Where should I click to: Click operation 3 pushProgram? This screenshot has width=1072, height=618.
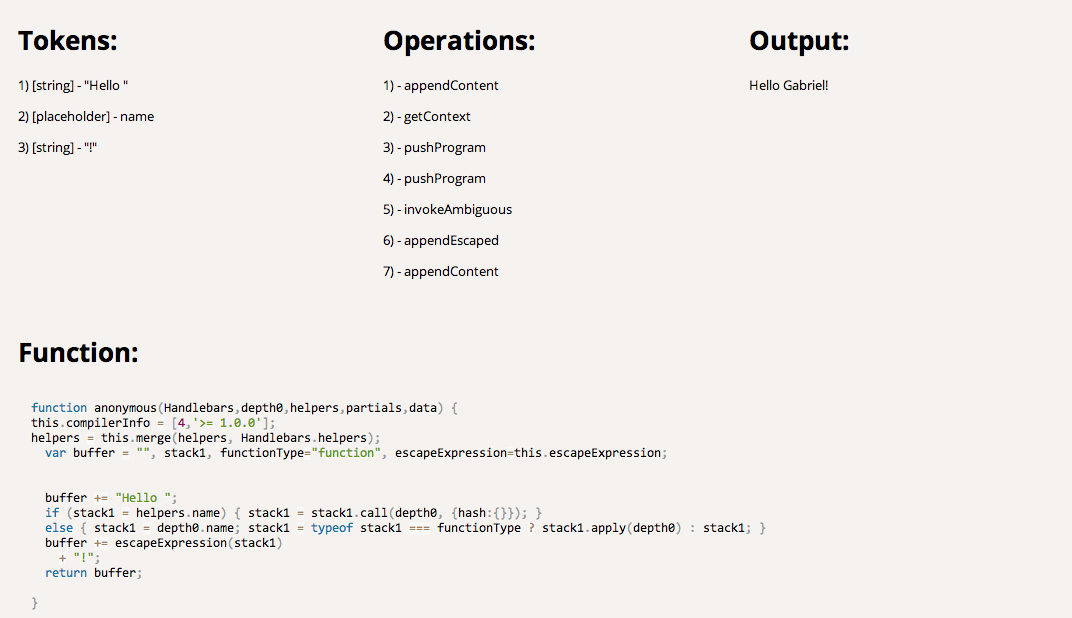(x=435, y=147)
